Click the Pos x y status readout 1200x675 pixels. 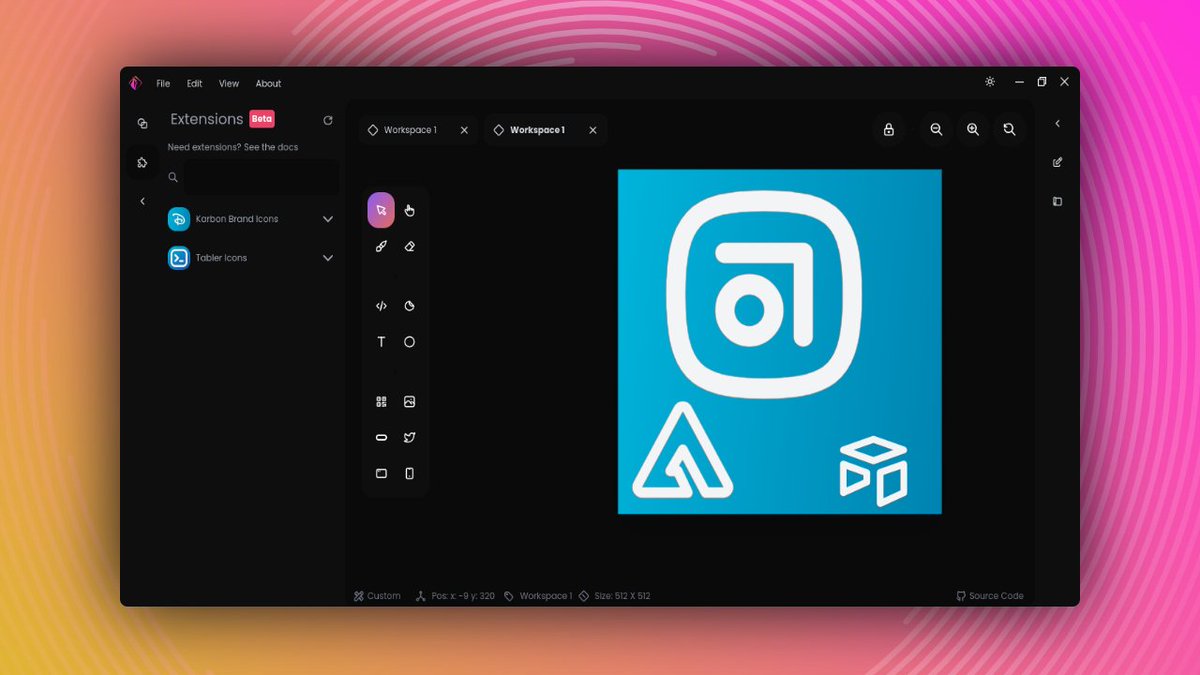tap(455, 596)
